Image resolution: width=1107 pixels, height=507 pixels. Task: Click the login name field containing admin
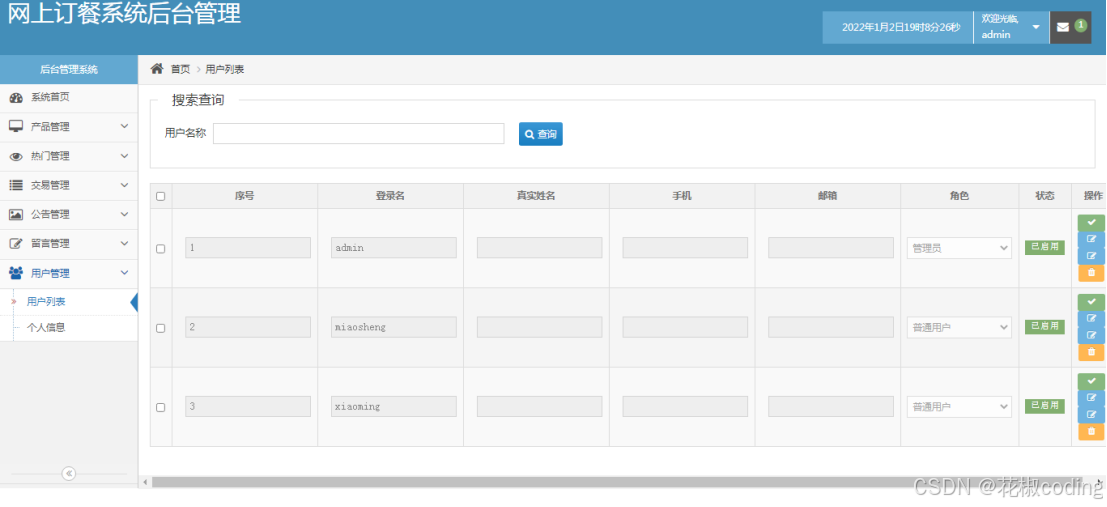[x=394, y=248]
